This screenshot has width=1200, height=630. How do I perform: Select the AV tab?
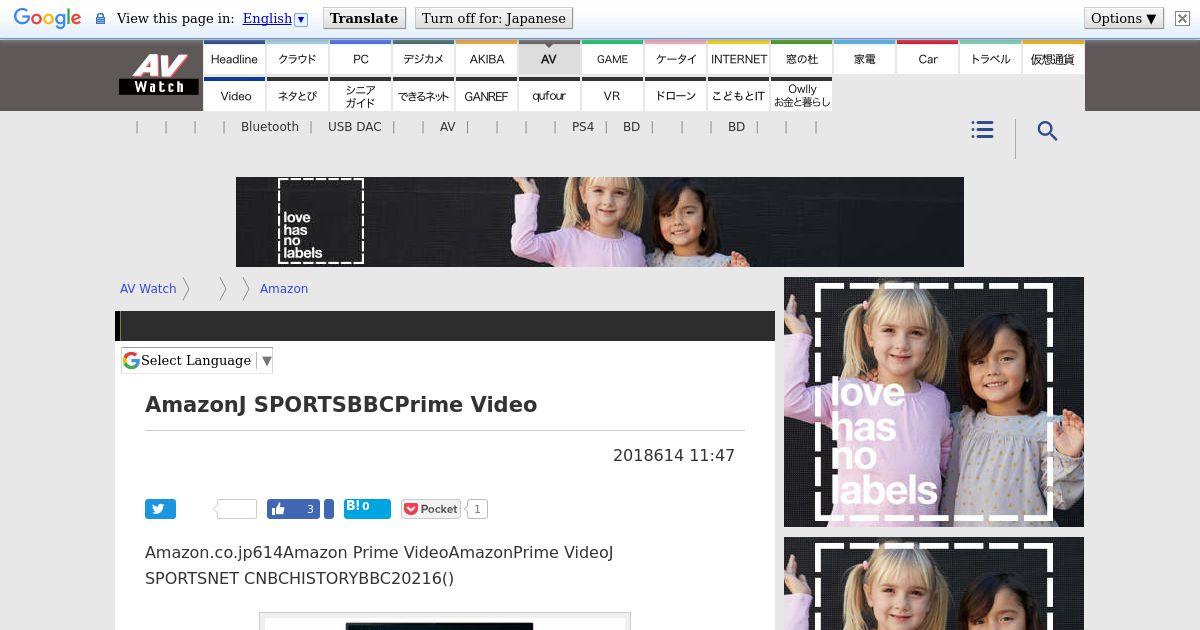click(549, 58)
